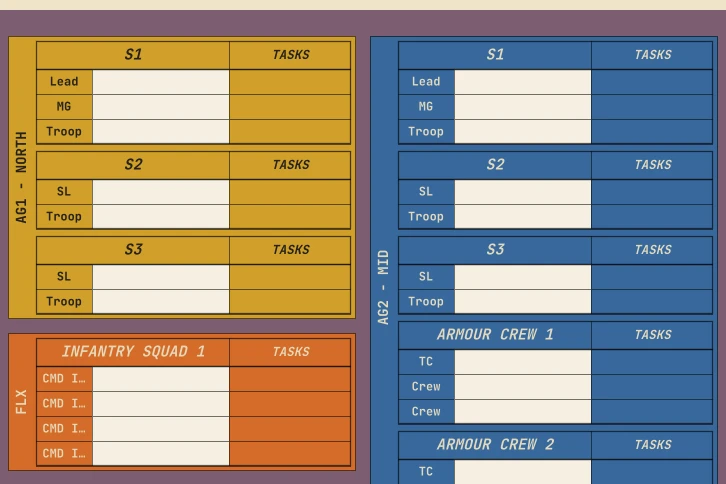Image resolution: width=726 pixels, height=484 pixels.
Task: Click the Lead name field in AG1 North S1
Action: tap(161, 82)
